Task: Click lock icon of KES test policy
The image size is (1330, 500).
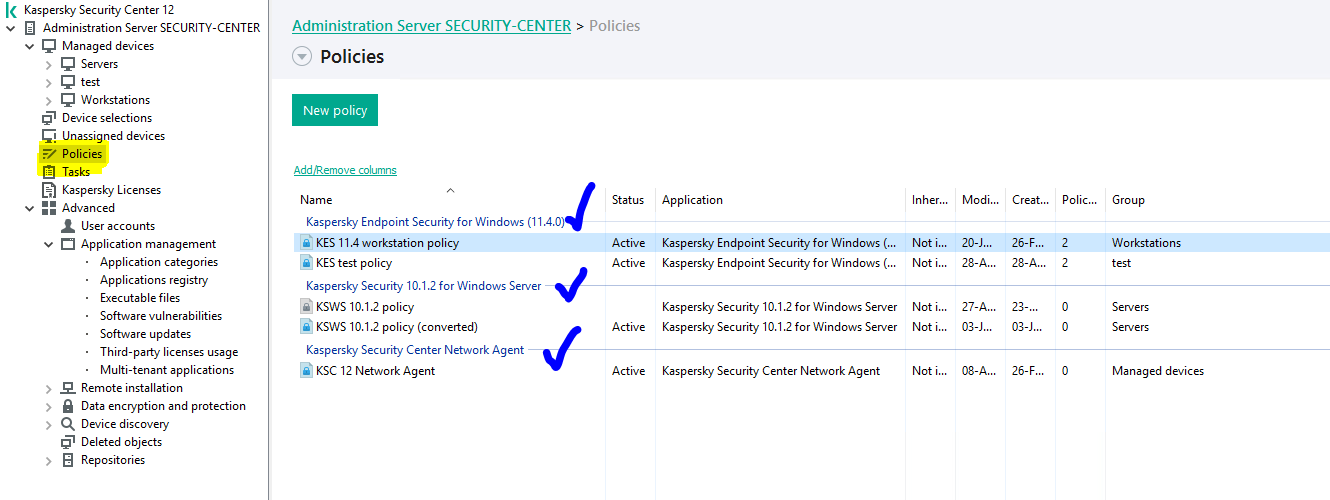Action: [307, 263]
